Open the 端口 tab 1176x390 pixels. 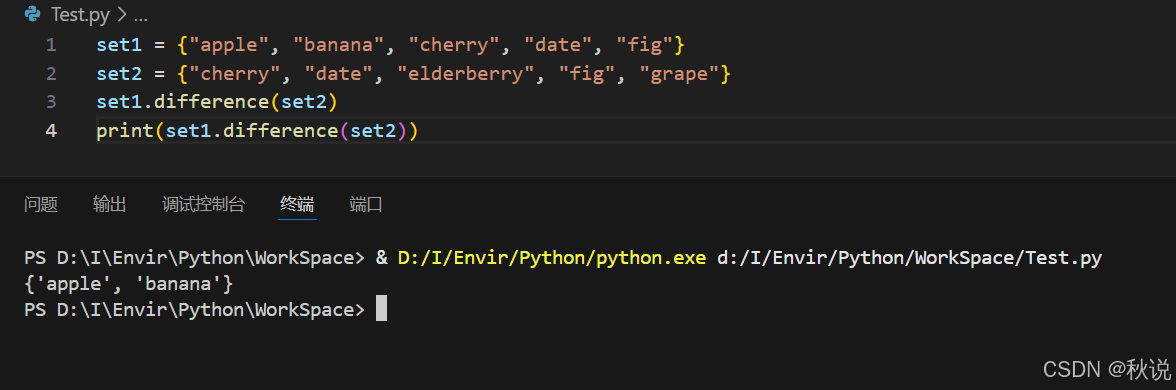[366, 204]
